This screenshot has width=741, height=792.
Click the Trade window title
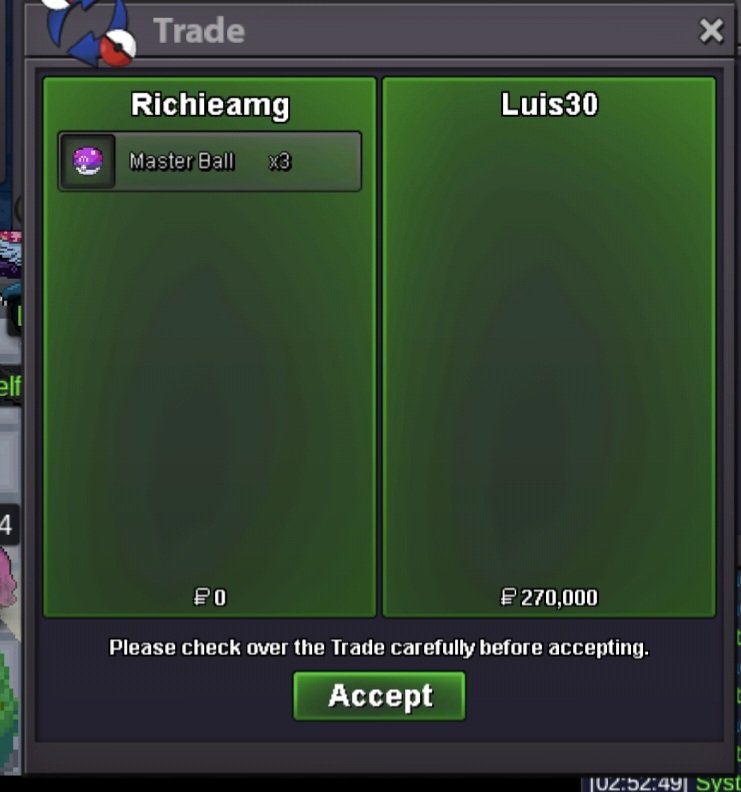point(199,31)
